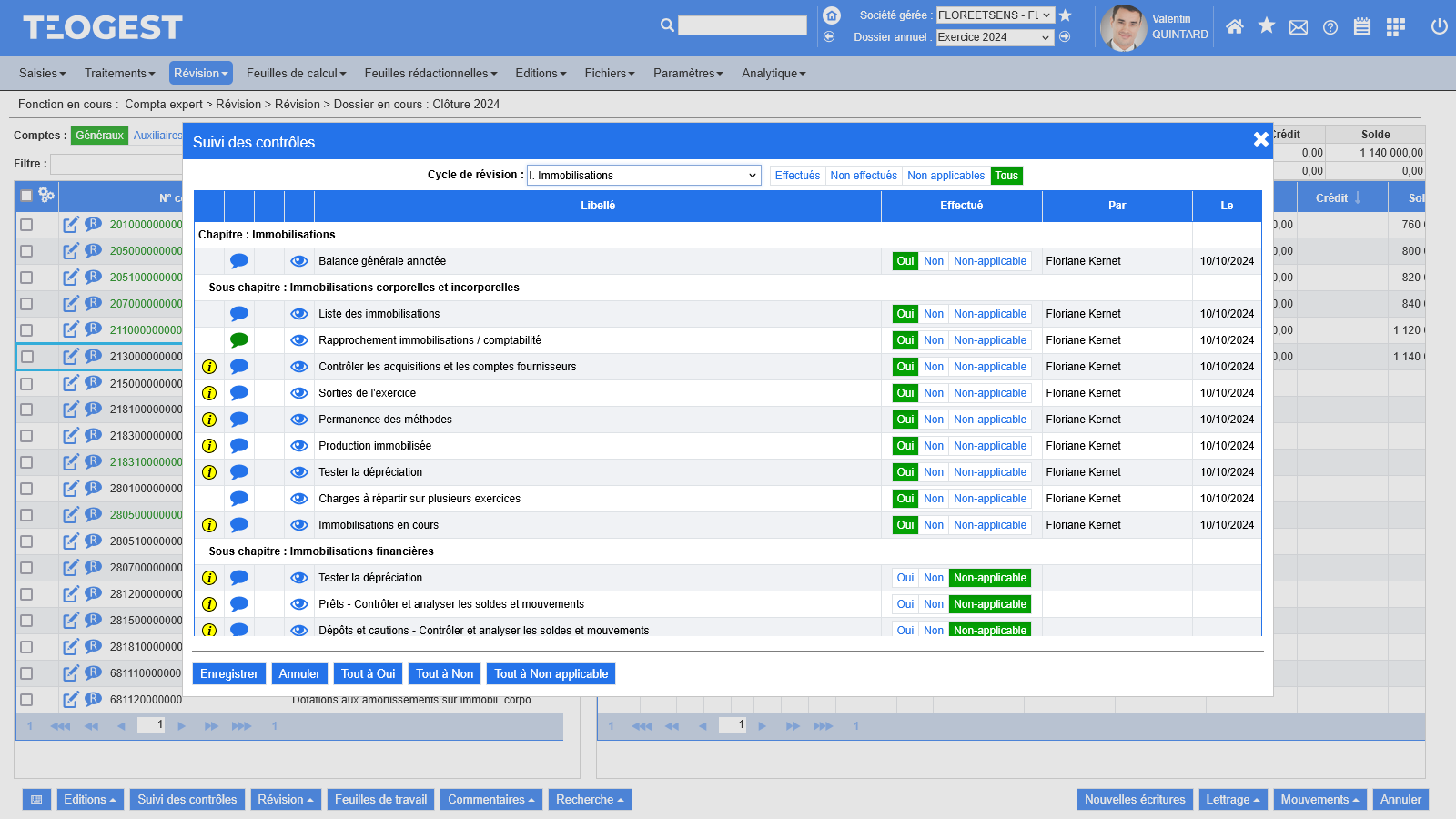1456x819 pixels.
Task: Click the magnifier search icon in header
Action: pos(667,25)
